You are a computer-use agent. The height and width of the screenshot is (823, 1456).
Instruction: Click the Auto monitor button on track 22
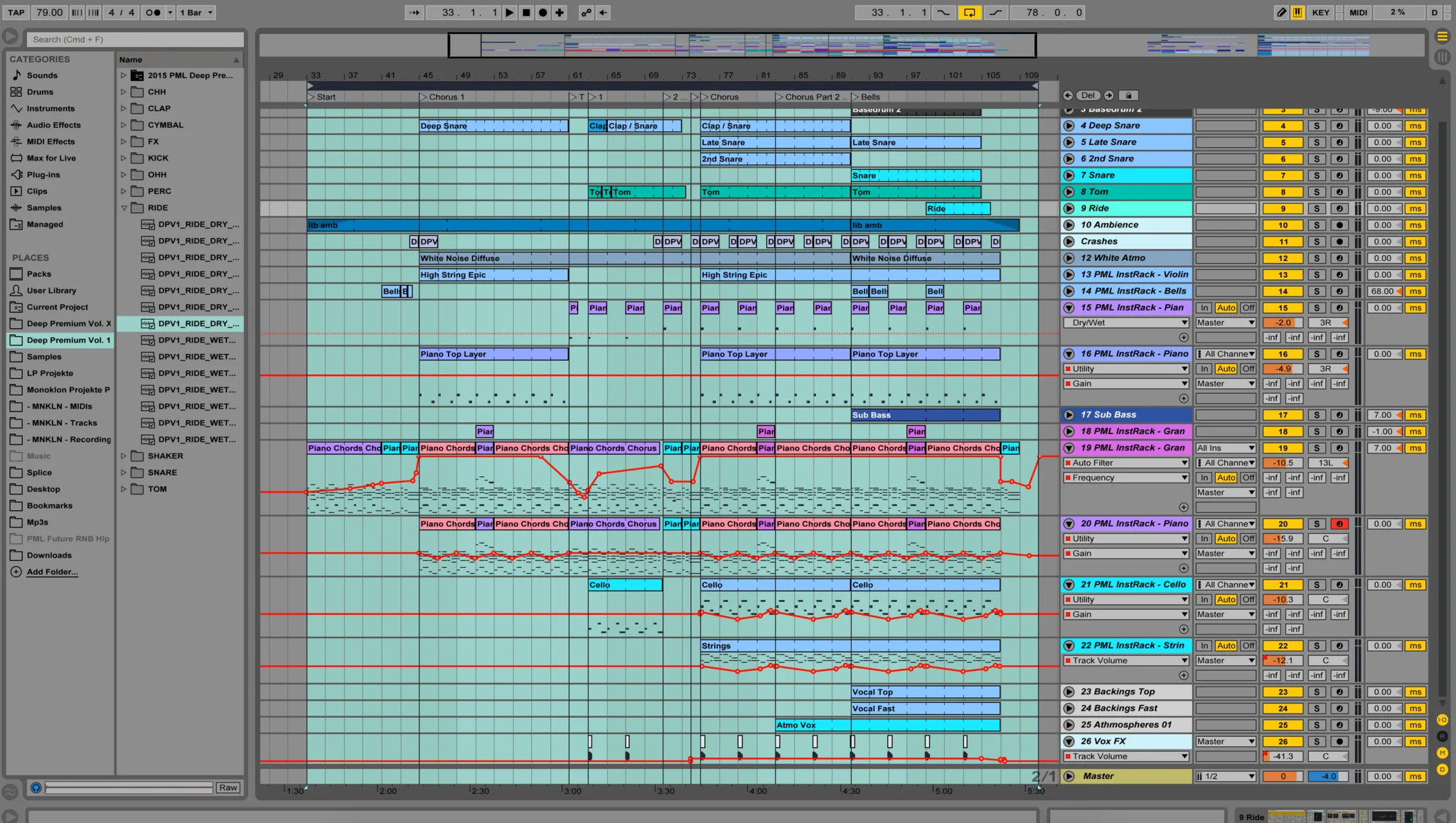(1226, 645)
